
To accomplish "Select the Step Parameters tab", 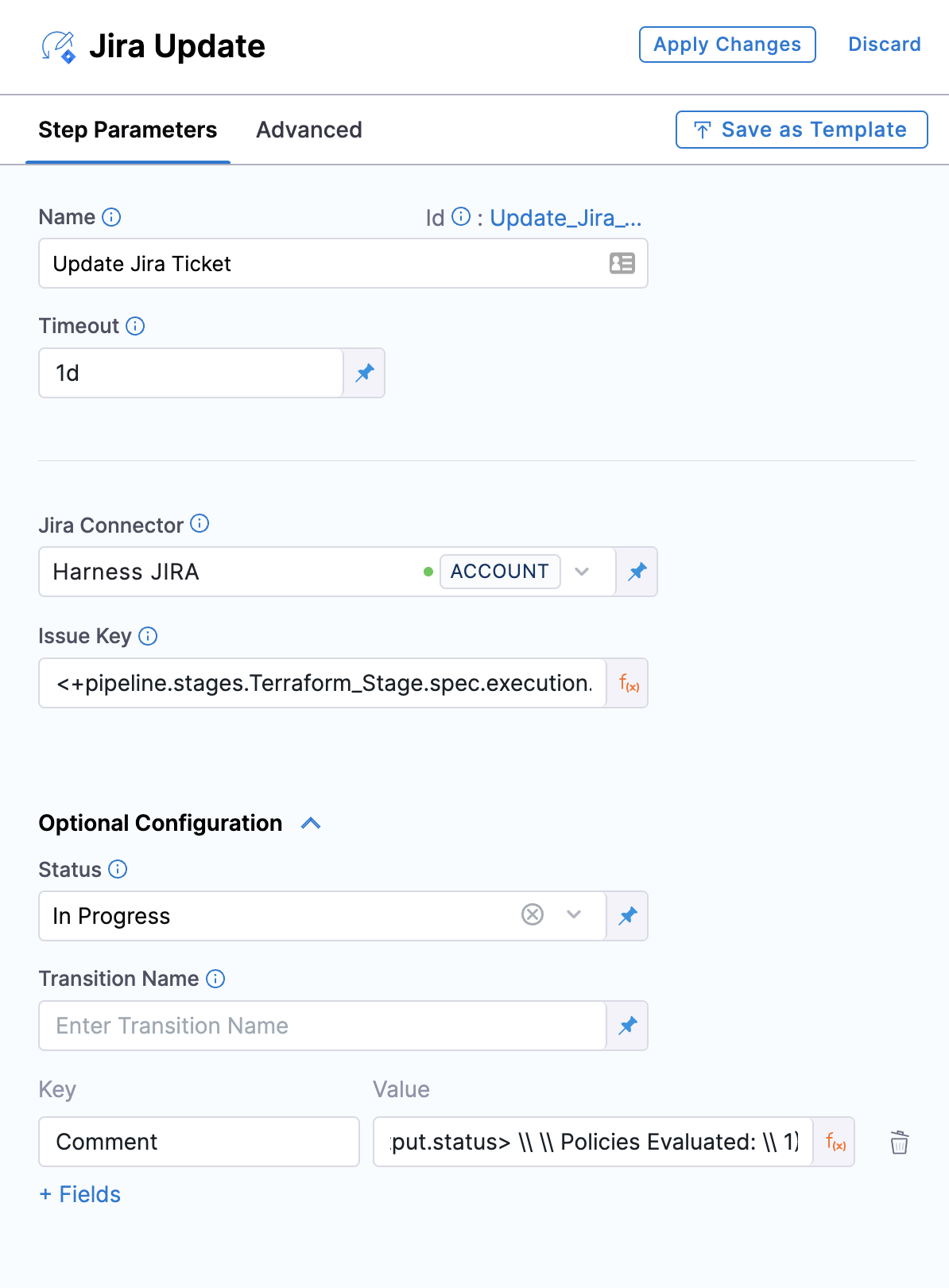I will point(128,130).
